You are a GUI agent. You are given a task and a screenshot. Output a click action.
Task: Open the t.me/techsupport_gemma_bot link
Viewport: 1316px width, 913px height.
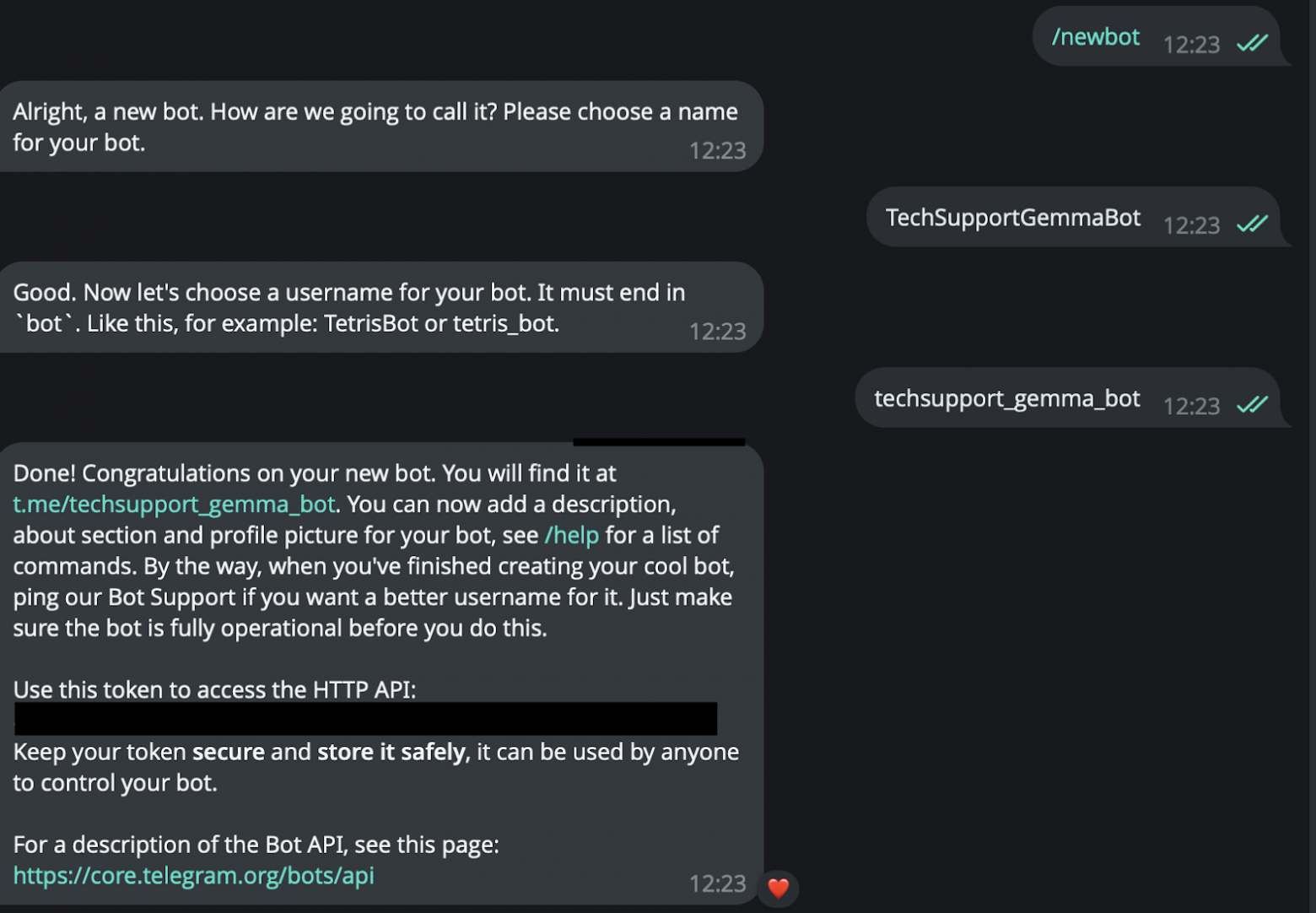173,504
